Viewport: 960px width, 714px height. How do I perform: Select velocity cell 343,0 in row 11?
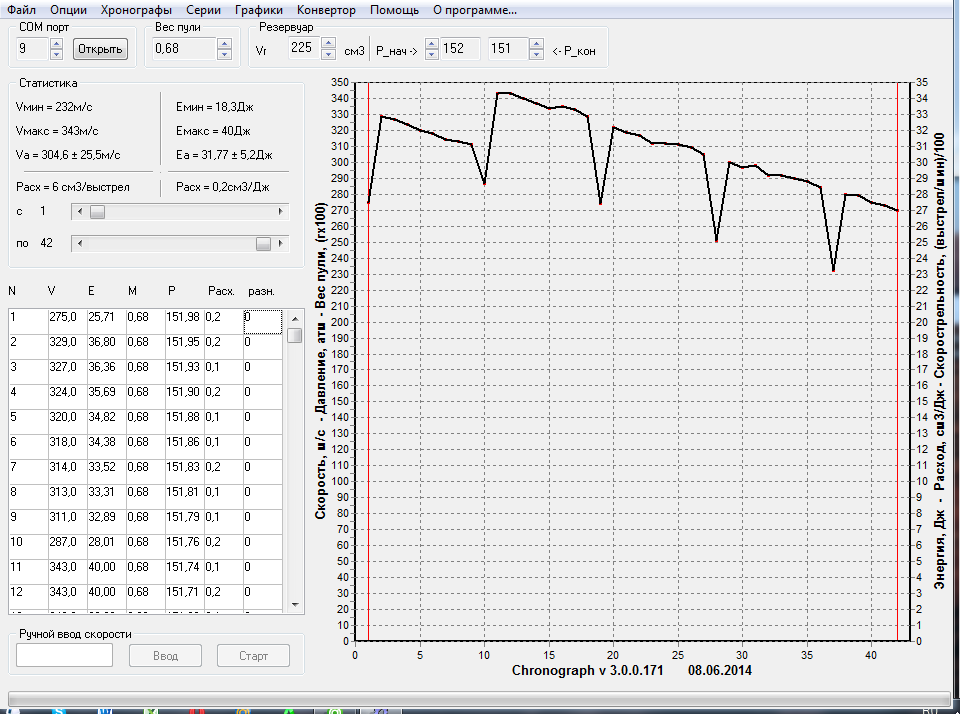65,566
